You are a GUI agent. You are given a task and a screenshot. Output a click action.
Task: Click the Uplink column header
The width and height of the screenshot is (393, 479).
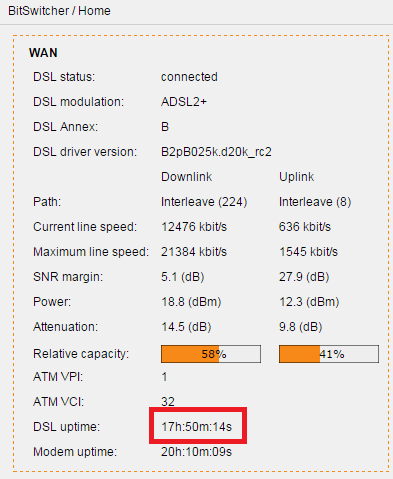296,177
